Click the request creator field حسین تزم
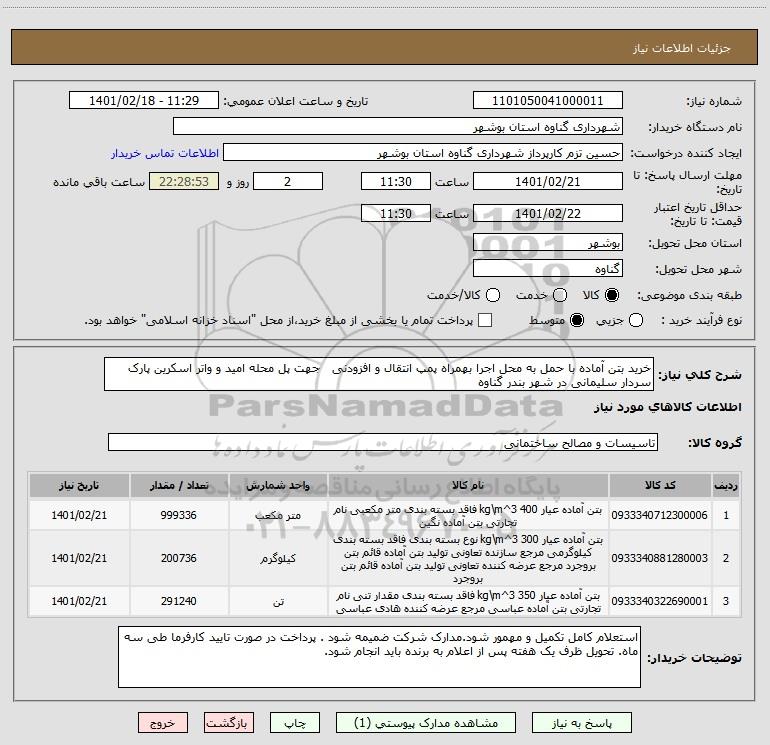This screenshot has width=770, height=745. 423,152
